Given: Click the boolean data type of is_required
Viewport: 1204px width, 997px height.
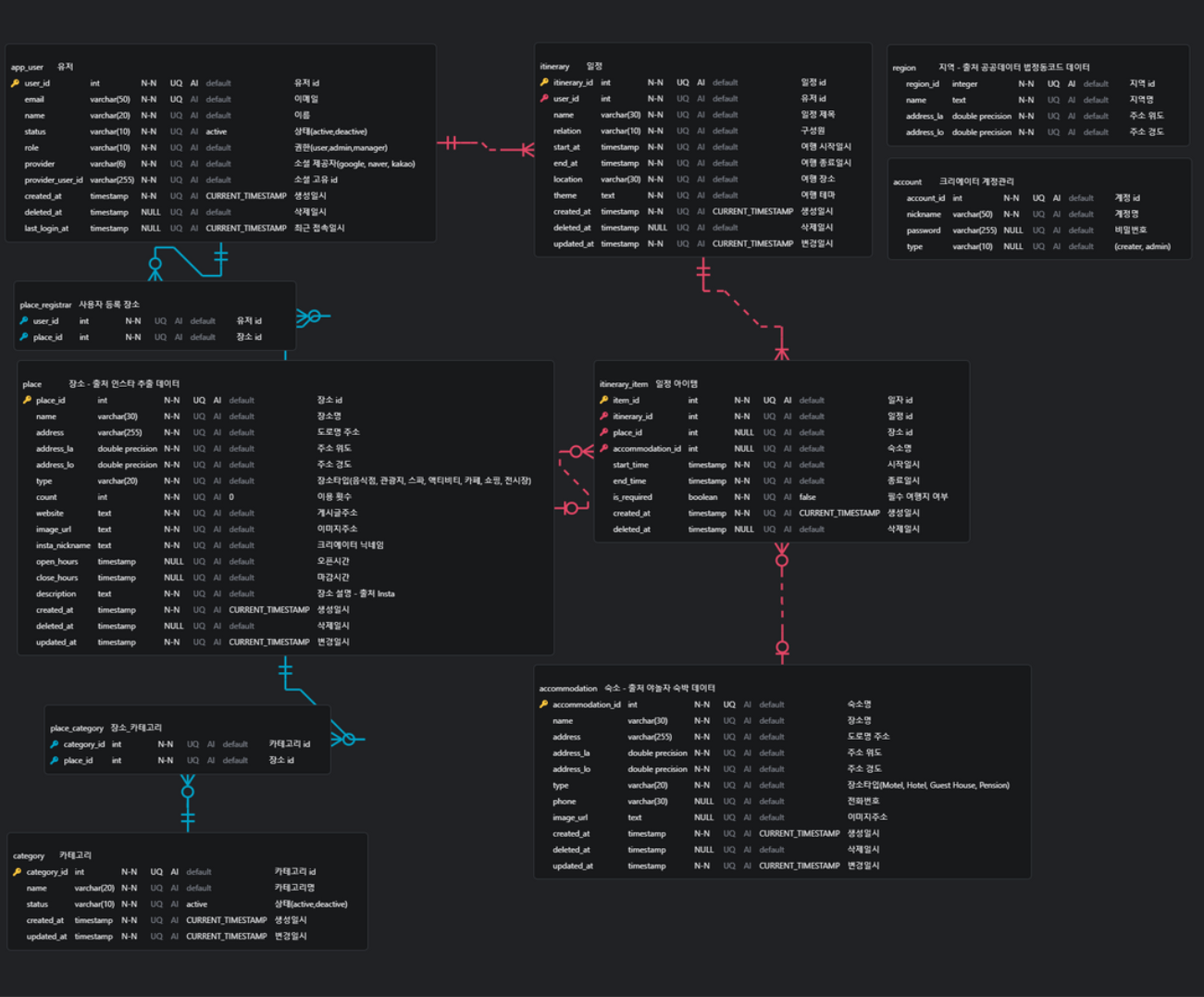Looking at the screenshot, I should 702,497.
